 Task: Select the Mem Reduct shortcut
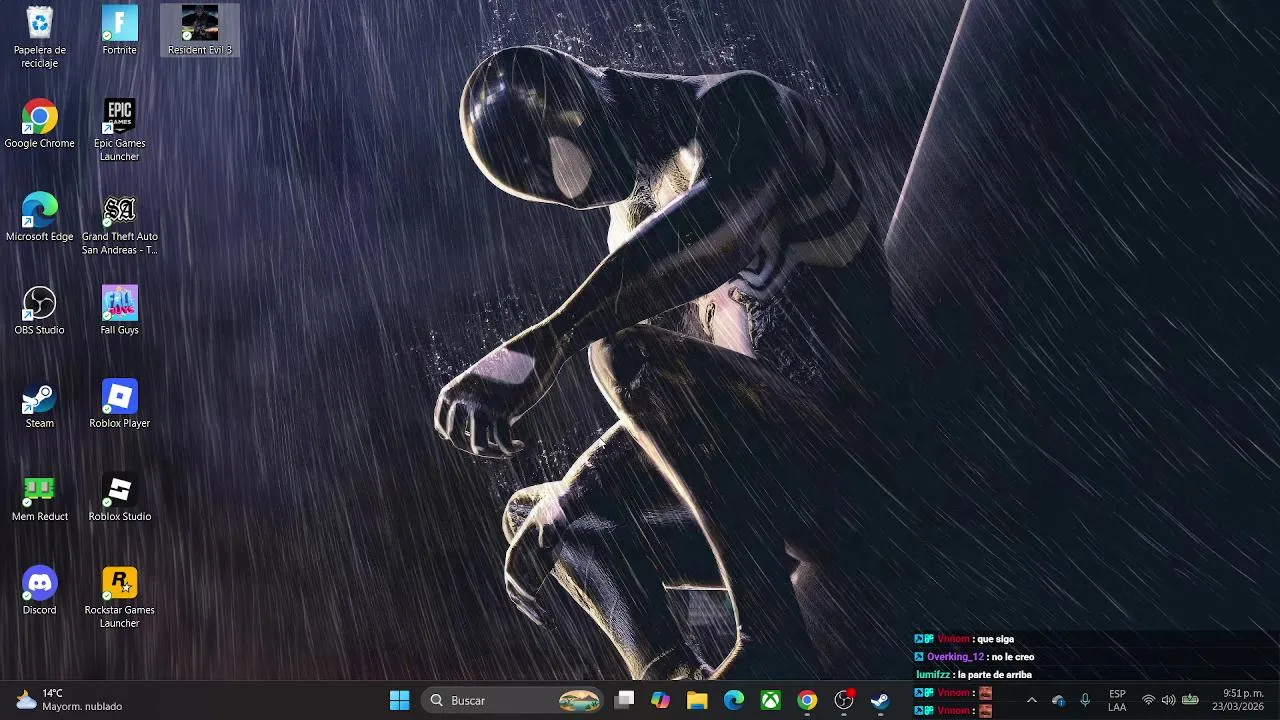tap(39, 497)
